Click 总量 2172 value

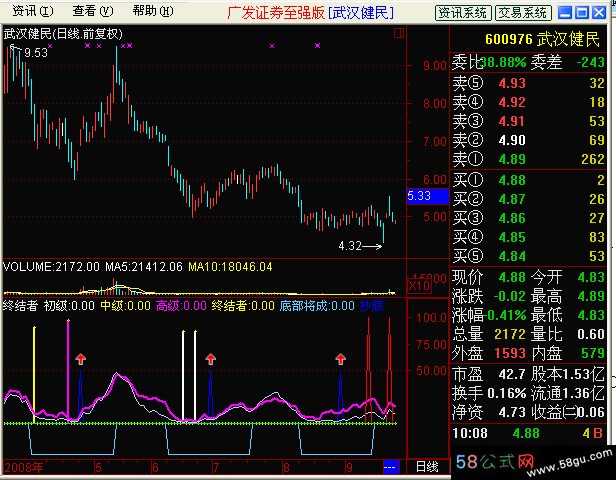510,334
